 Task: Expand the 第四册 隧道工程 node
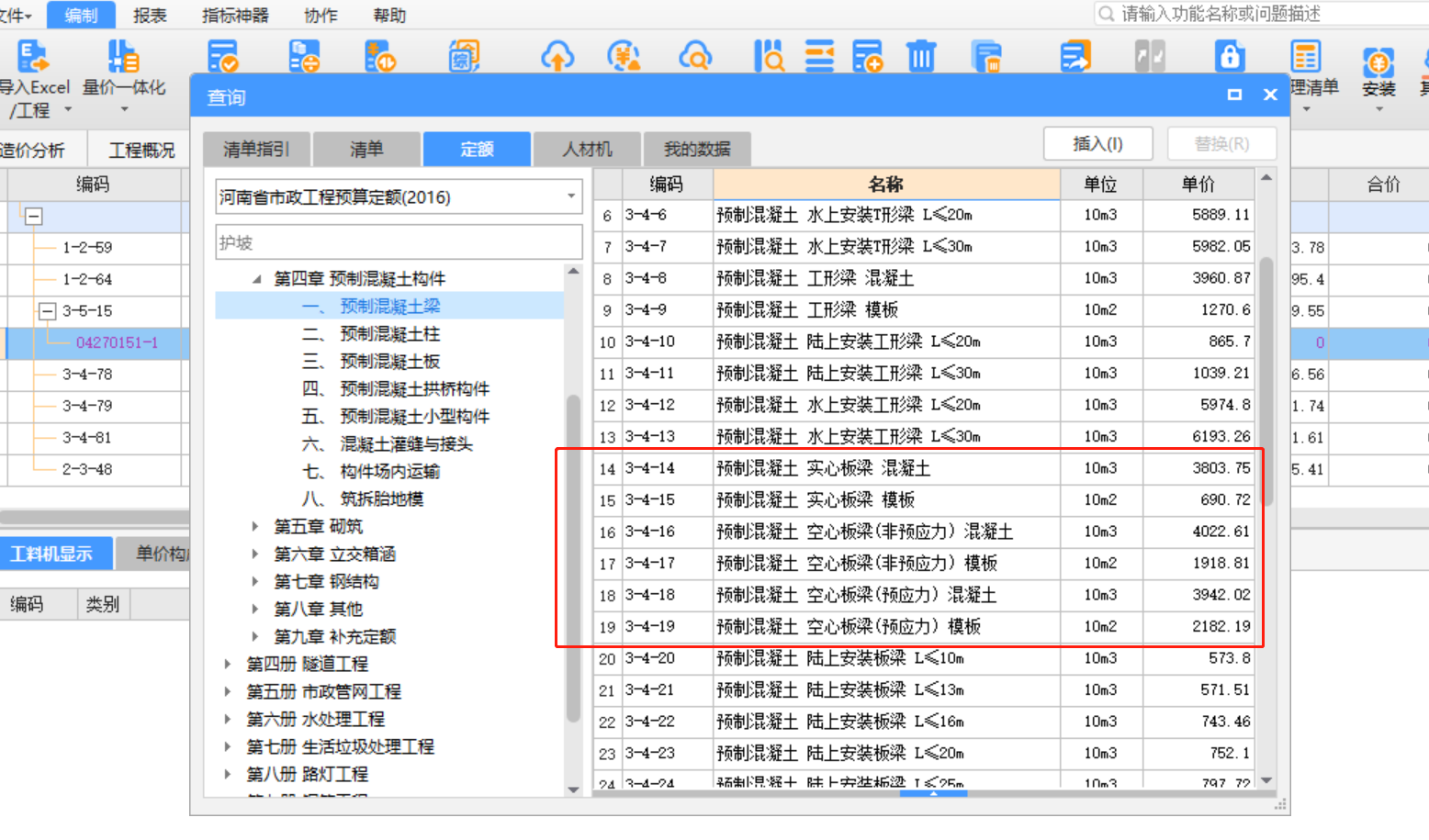pyautogui.click(x=228, y=664)
